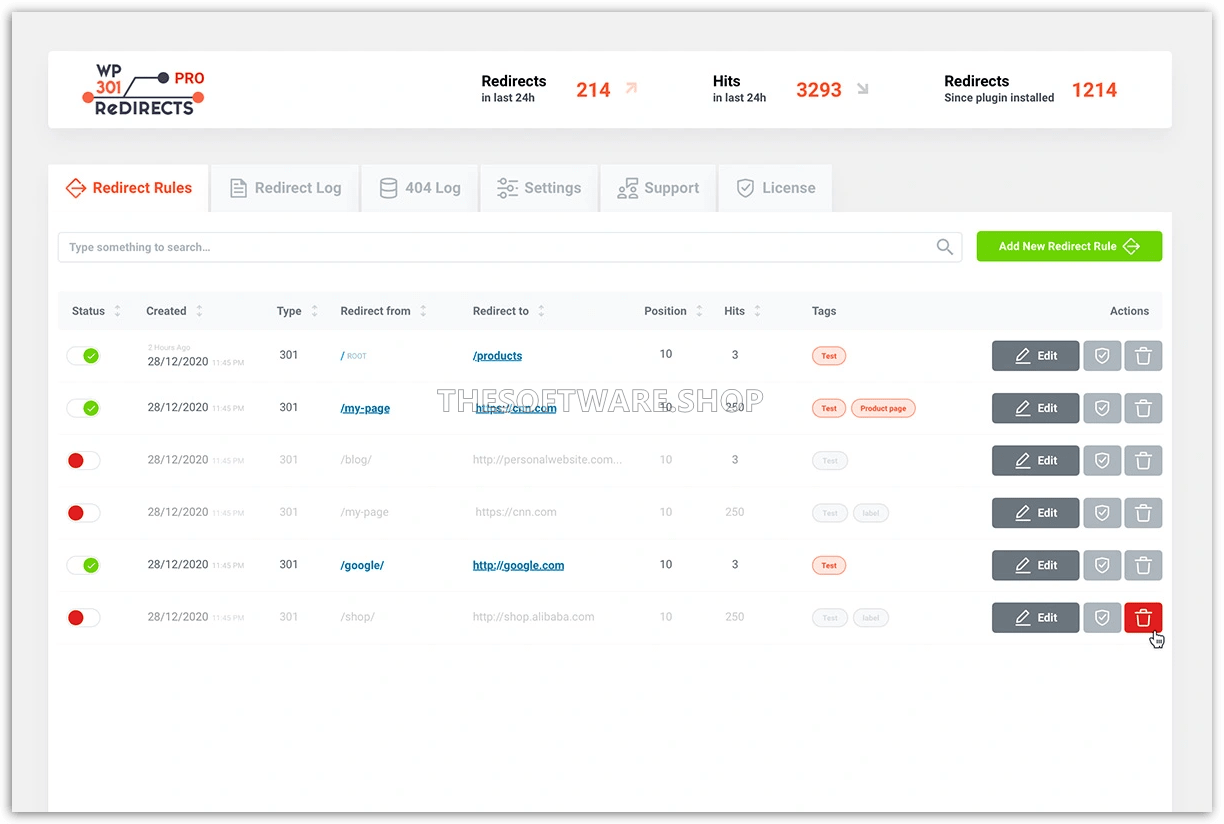Click the search input field

pos(400,246)
